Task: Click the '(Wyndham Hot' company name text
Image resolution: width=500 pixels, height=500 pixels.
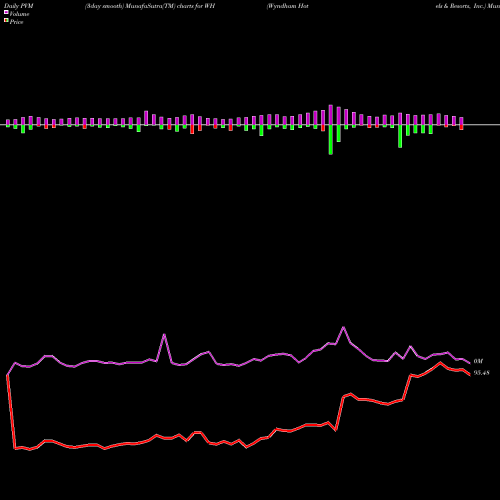Action: pyautogui.click(x=287, y=6)
